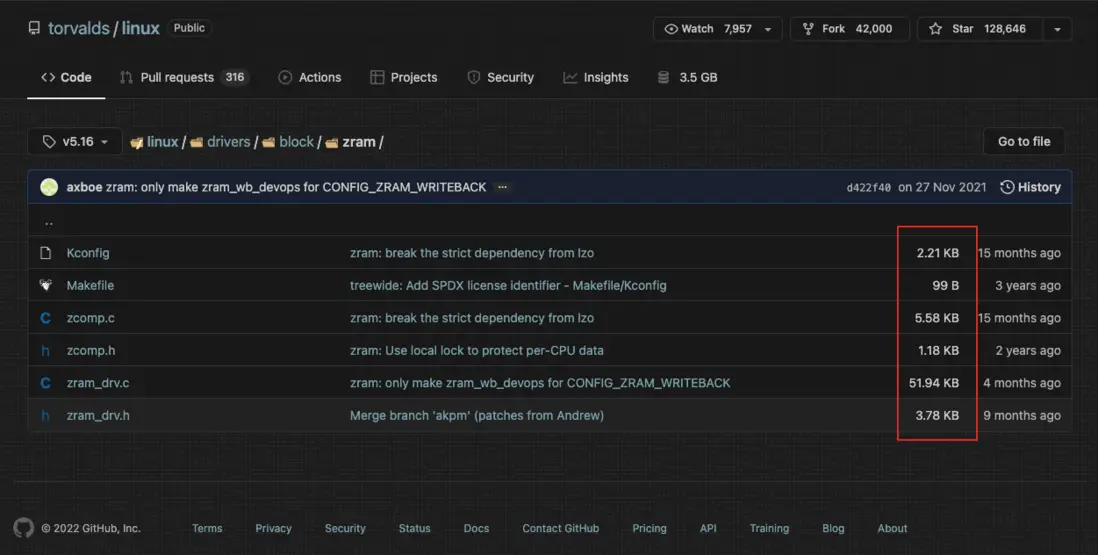Viewport: 1098px width, 555px height.
Task: Open 'treewide: Add SPDX license identifier' commit
Action: (x=508, y=286)
